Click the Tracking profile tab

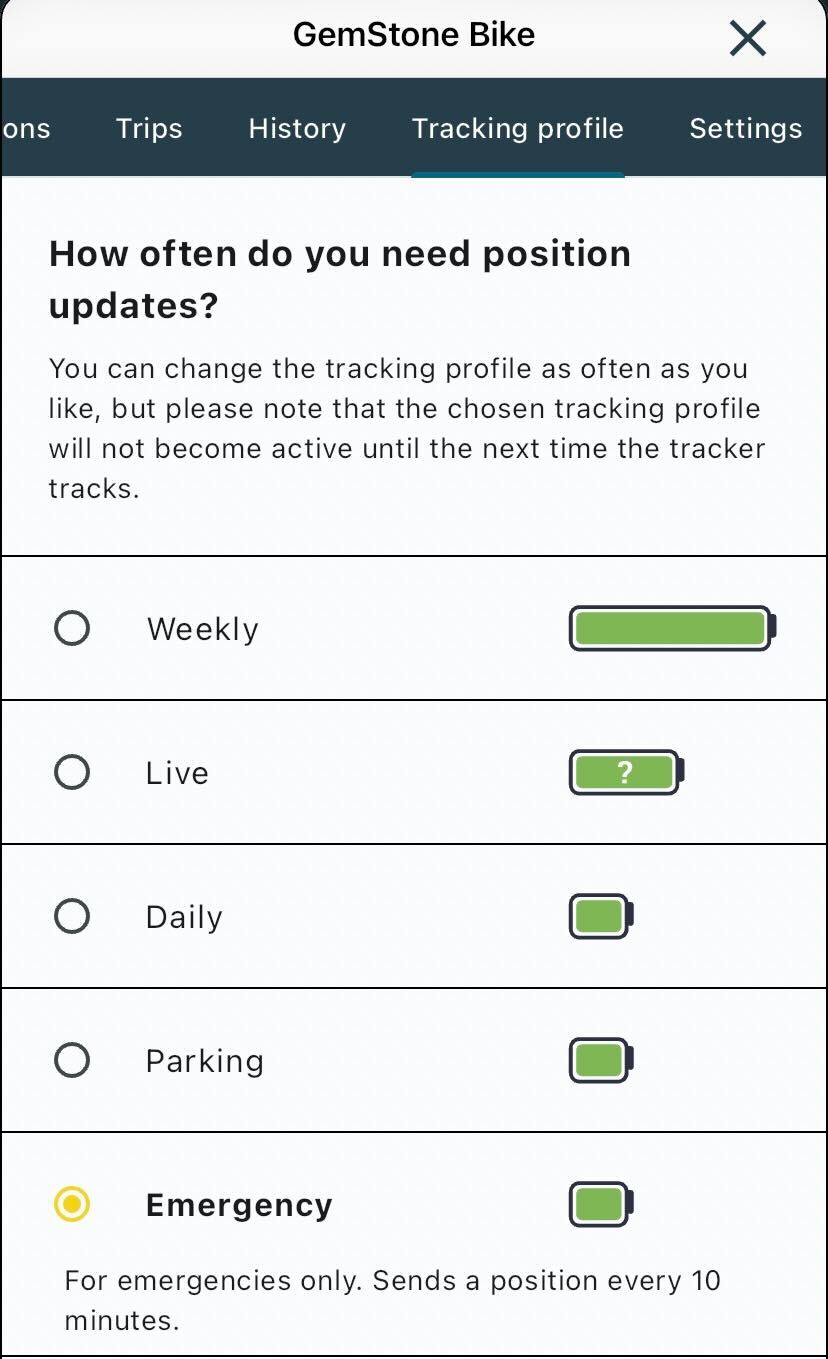point(517,128)
